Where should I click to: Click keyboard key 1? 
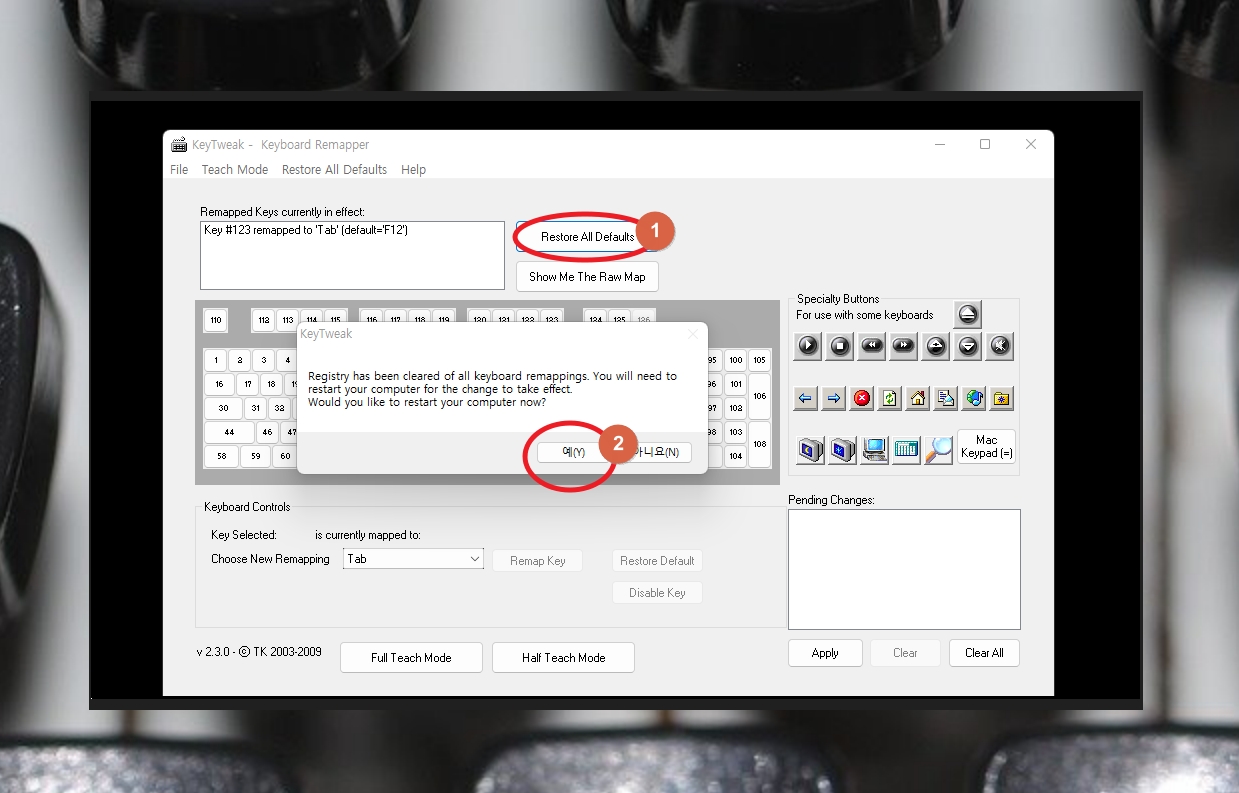coord(215,361)
